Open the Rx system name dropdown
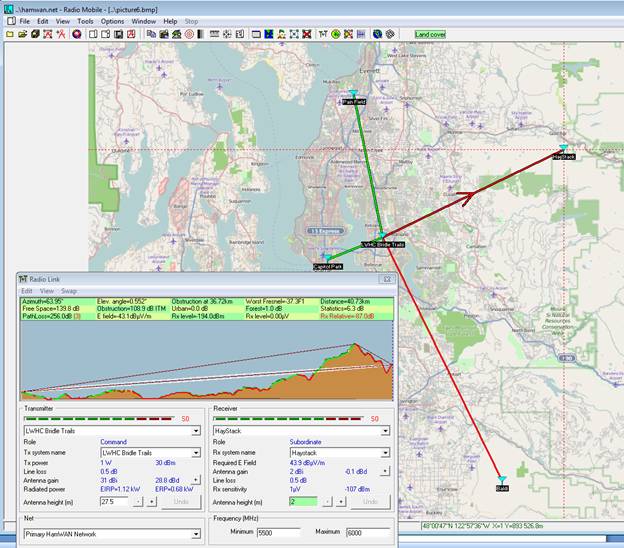 click(386, 453)
